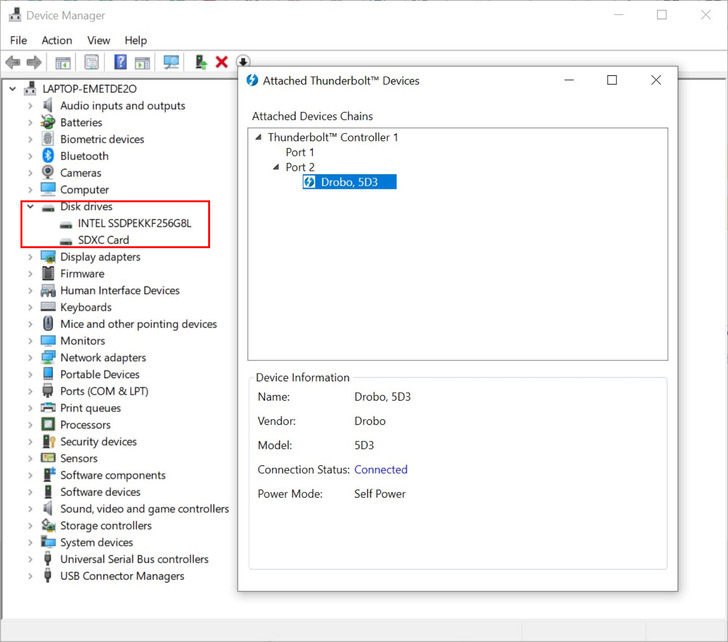Open the Action menu
This screenshot has height=642, width=728.
[x=56, y=40]
